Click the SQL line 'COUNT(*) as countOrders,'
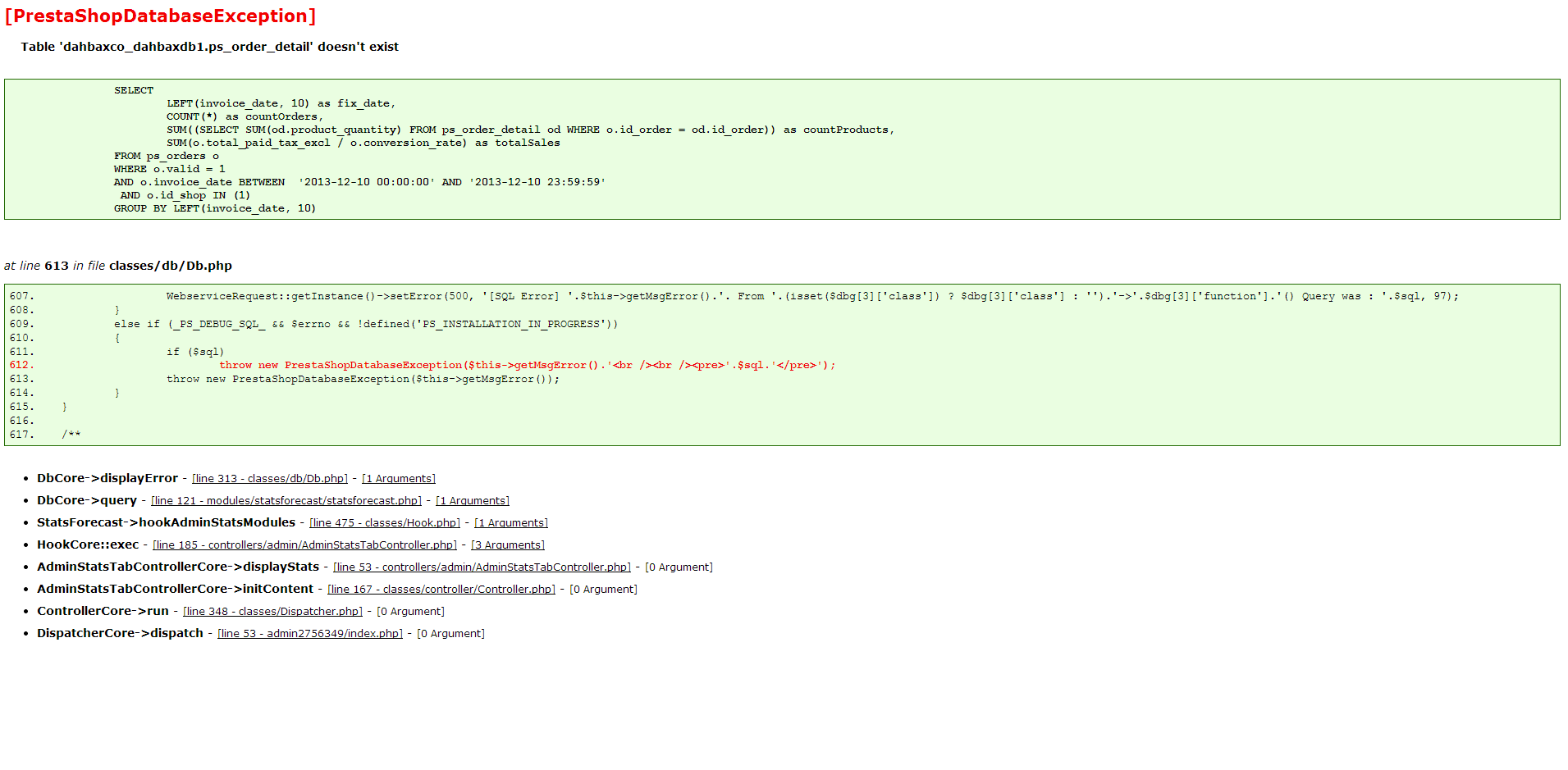The width and height of the screenshot is (1568, 770). coord(245,117)
